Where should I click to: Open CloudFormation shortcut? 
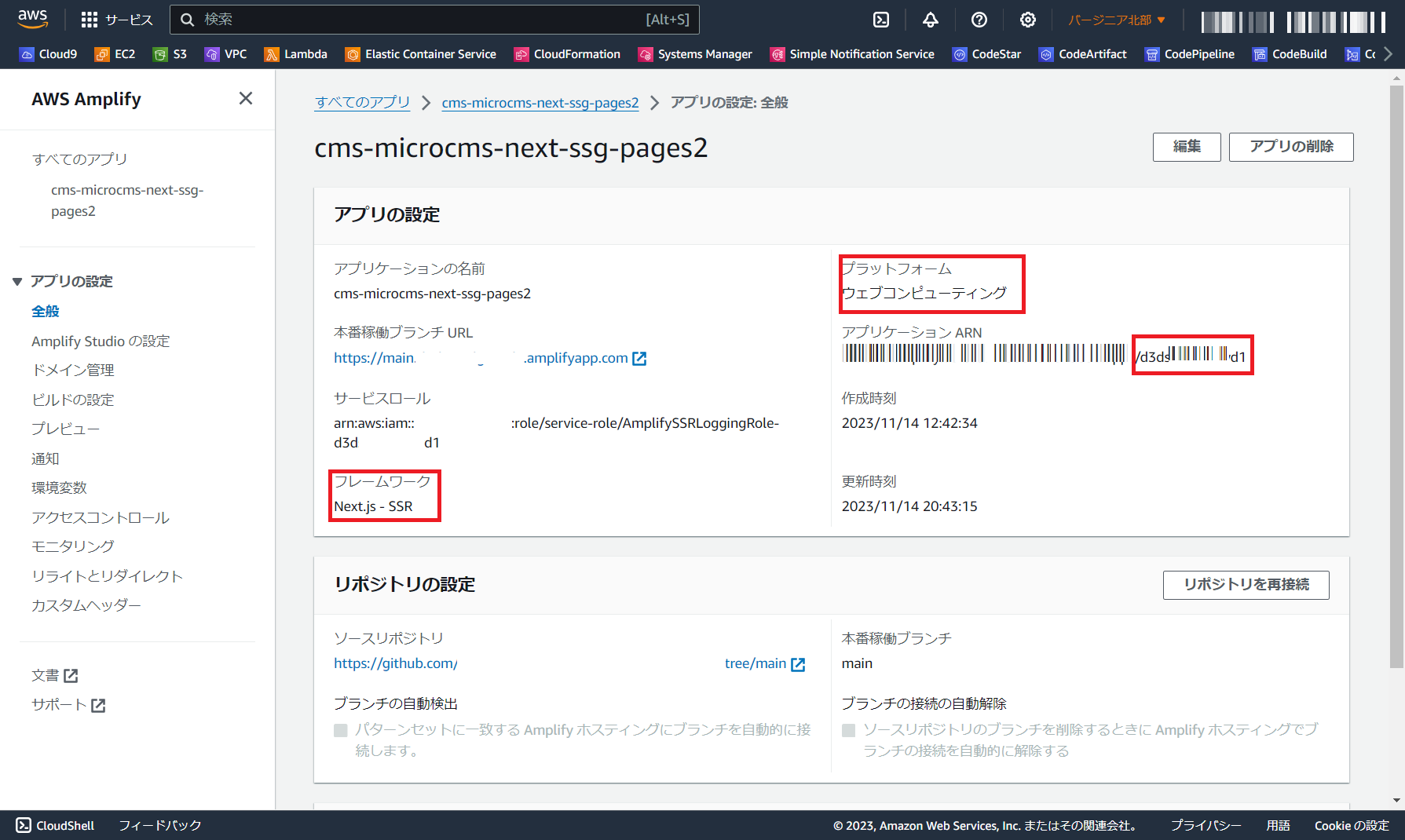(567, 54)
